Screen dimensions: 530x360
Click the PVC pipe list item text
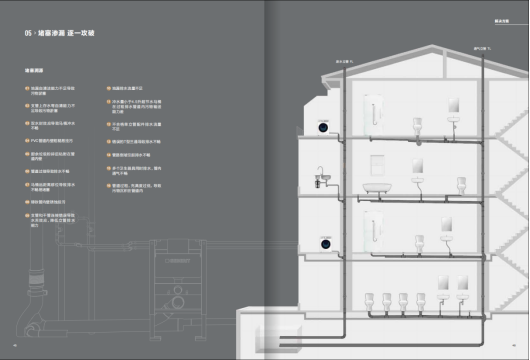coord(52,141)
